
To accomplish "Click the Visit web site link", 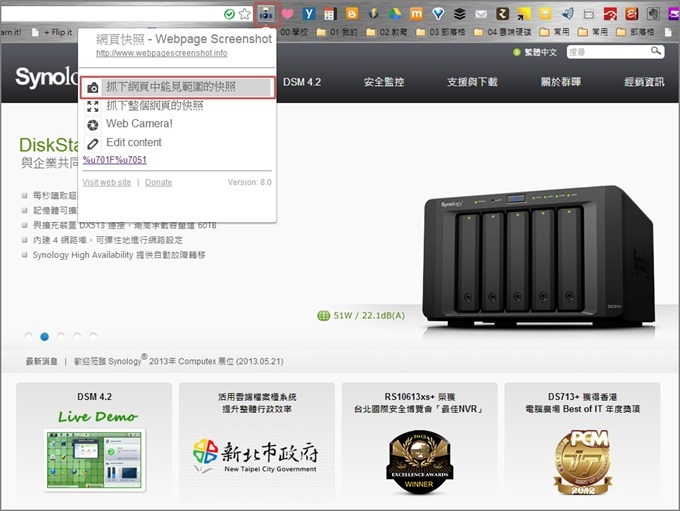I will pyautogui.click(x=107, y=182).
